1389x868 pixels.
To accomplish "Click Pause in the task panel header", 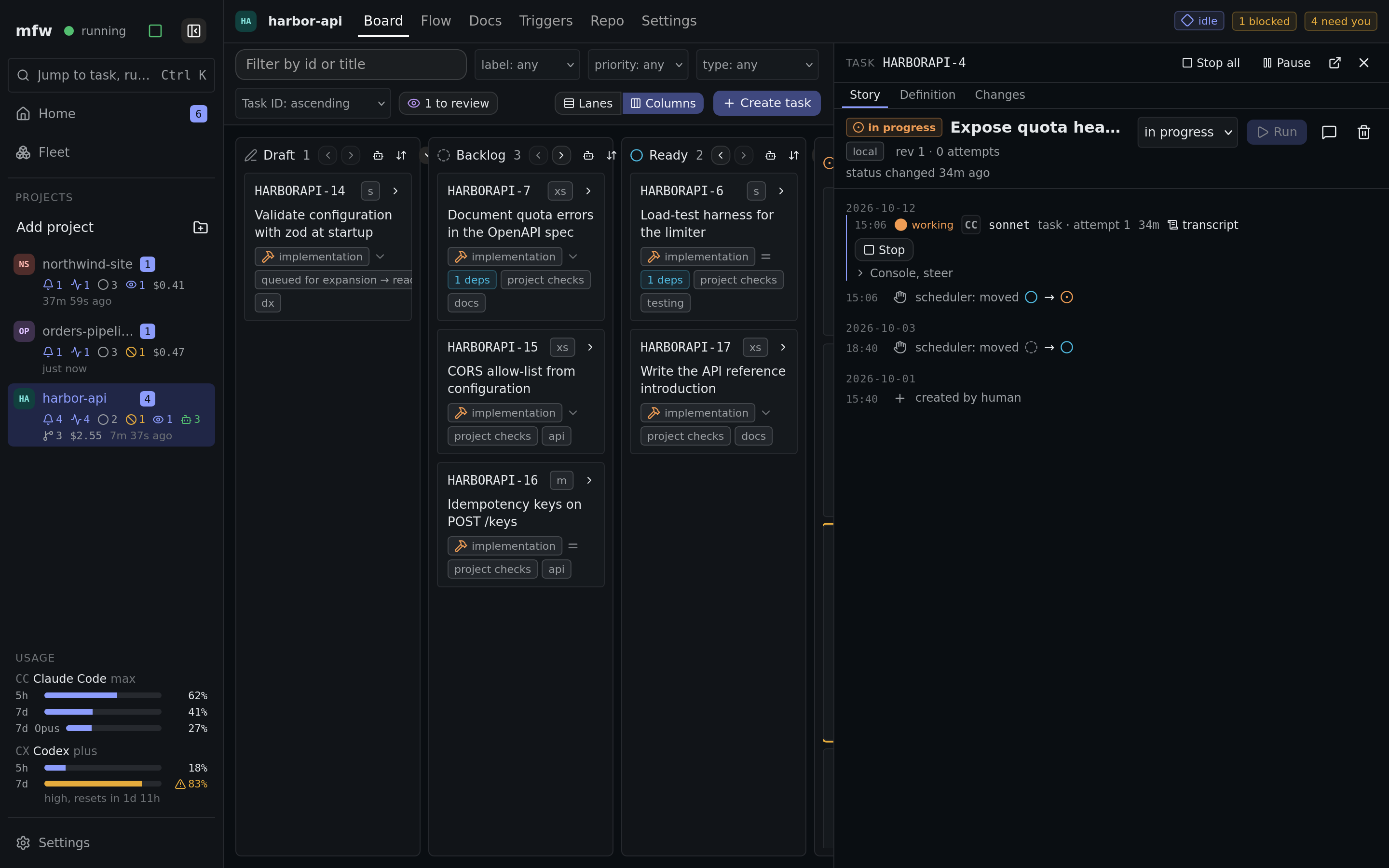I will (1286, 63).
